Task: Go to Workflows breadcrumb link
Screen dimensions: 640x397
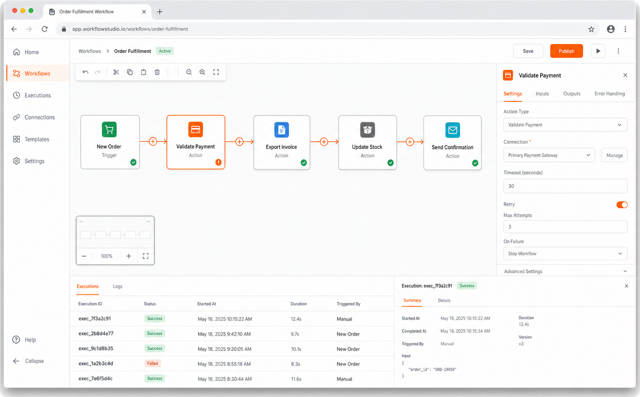Action: (89, 51)
